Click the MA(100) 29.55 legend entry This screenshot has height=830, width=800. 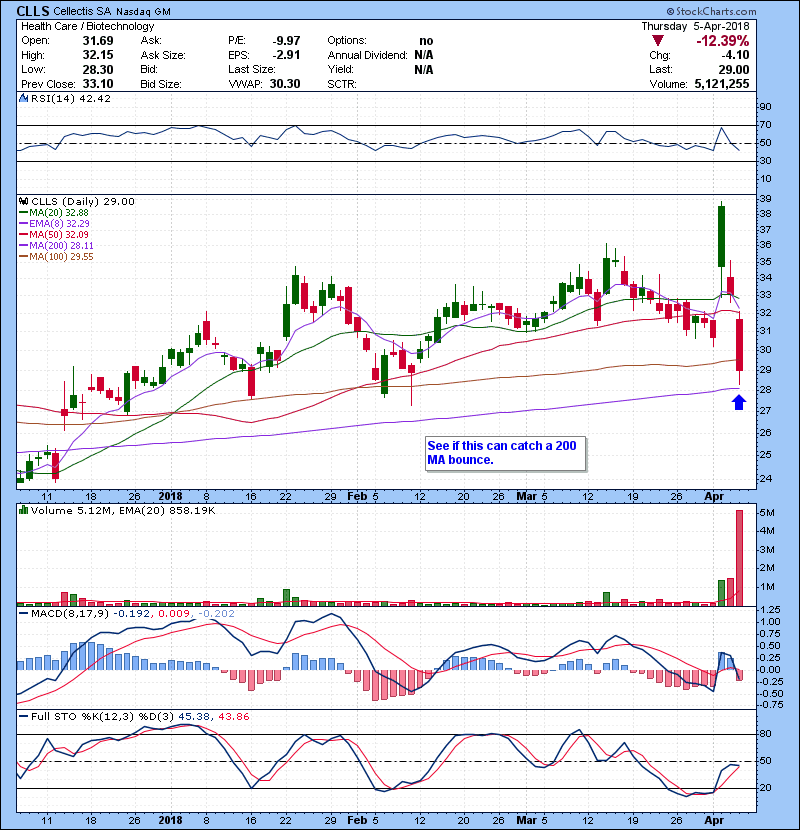[56, 257]
